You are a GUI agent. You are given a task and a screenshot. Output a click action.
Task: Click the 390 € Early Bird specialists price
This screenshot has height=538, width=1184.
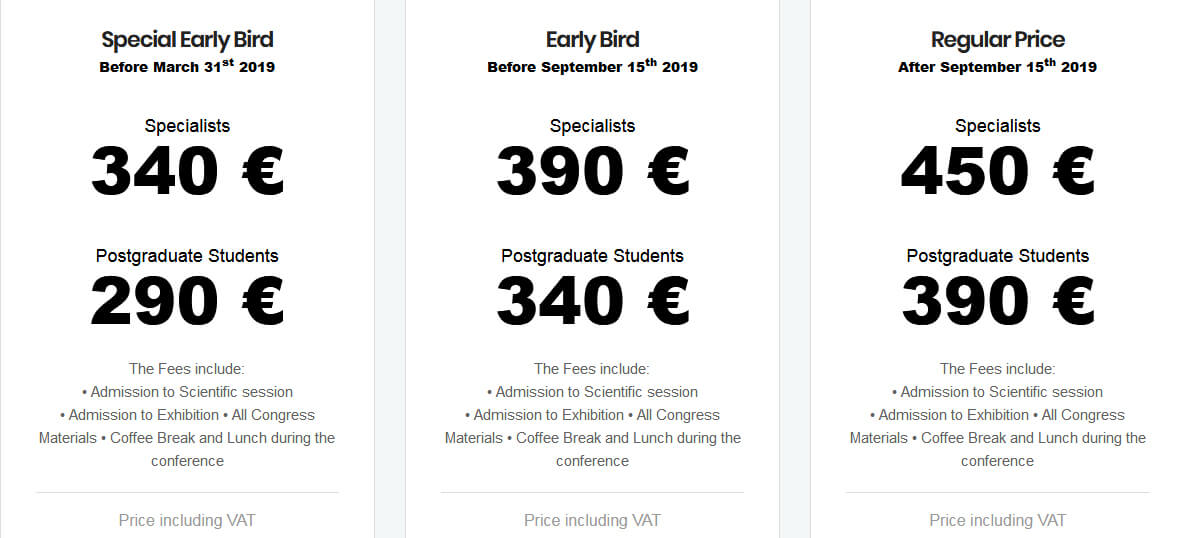click(592, 172)
